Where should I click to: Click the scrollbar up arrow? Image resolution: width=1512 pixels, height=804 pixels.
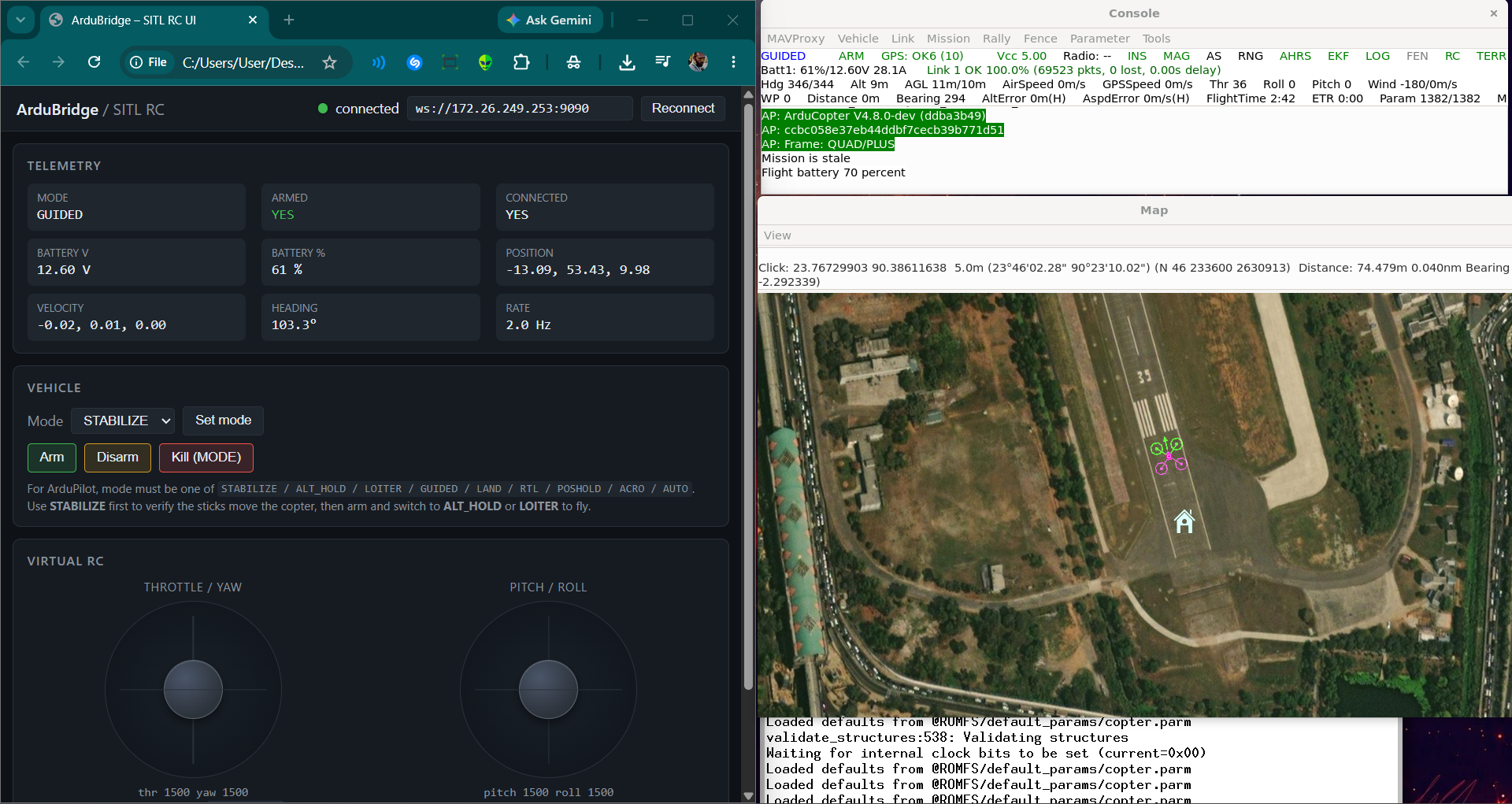pos(748,94)
